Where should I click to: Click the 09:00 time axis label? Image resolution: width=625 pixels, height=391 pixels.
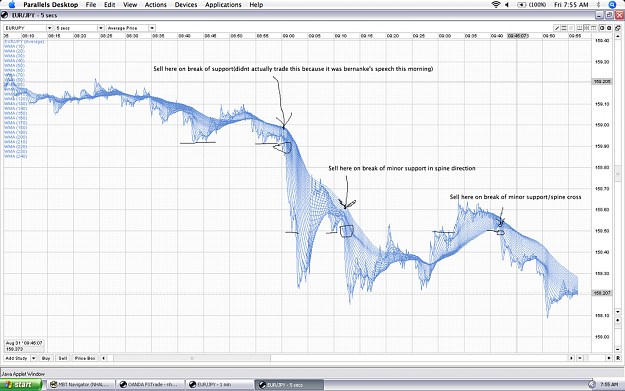tap(288, 36)
